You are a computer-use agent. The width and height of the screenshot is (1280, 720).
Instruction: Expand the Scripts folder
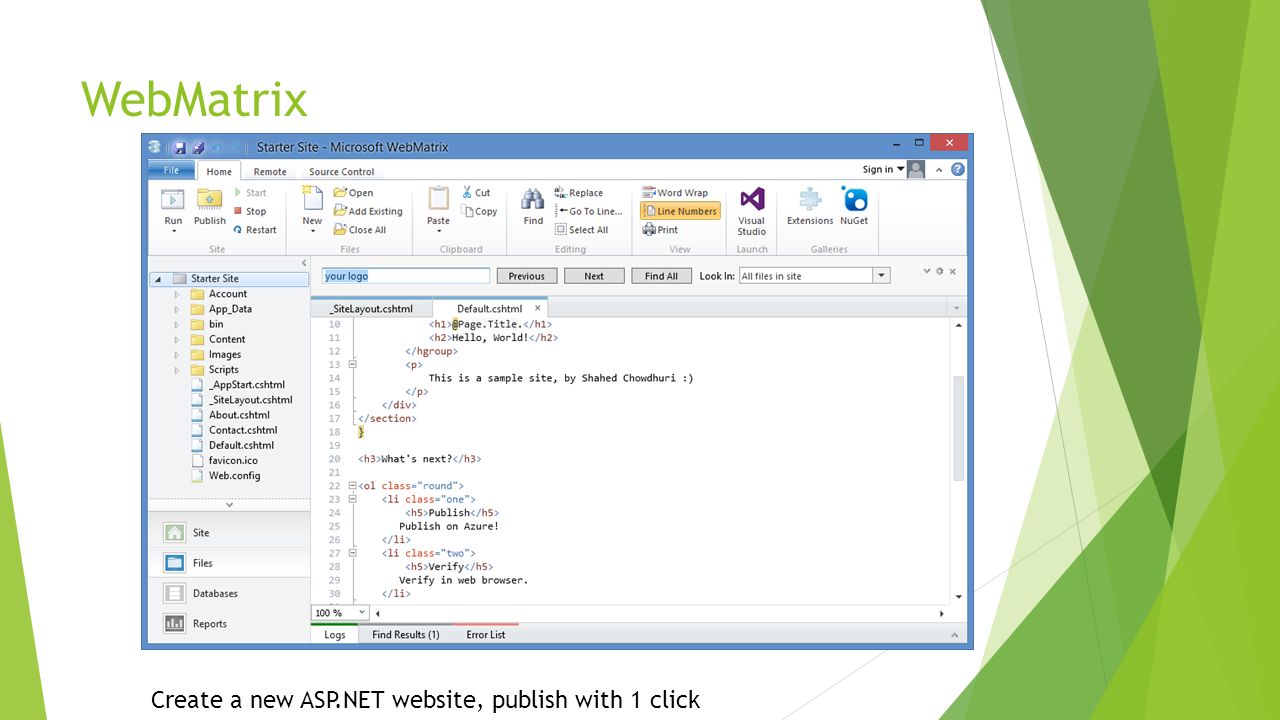tap(177, 370)
